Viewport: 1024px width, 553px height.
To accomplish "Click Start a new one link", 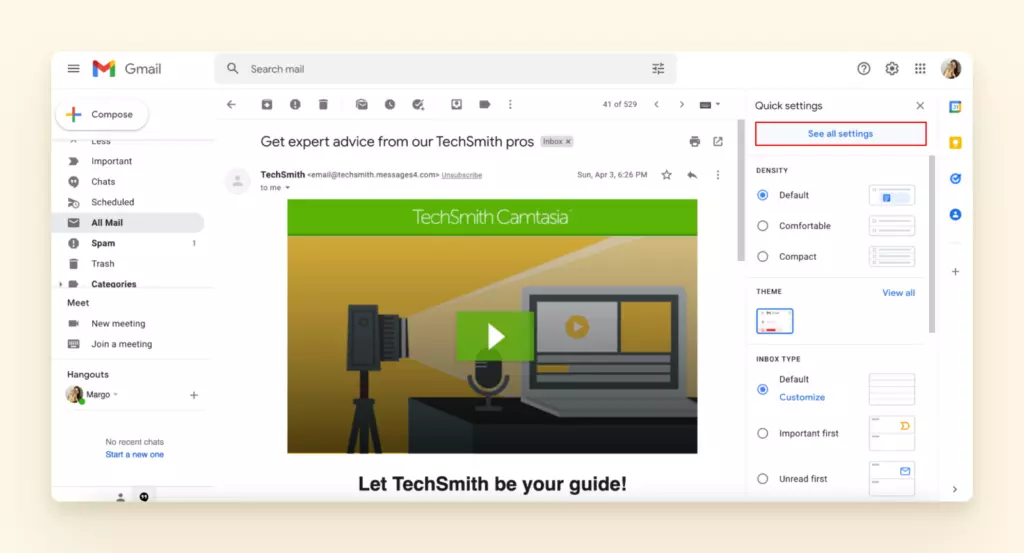I will (x=135, y=454).
